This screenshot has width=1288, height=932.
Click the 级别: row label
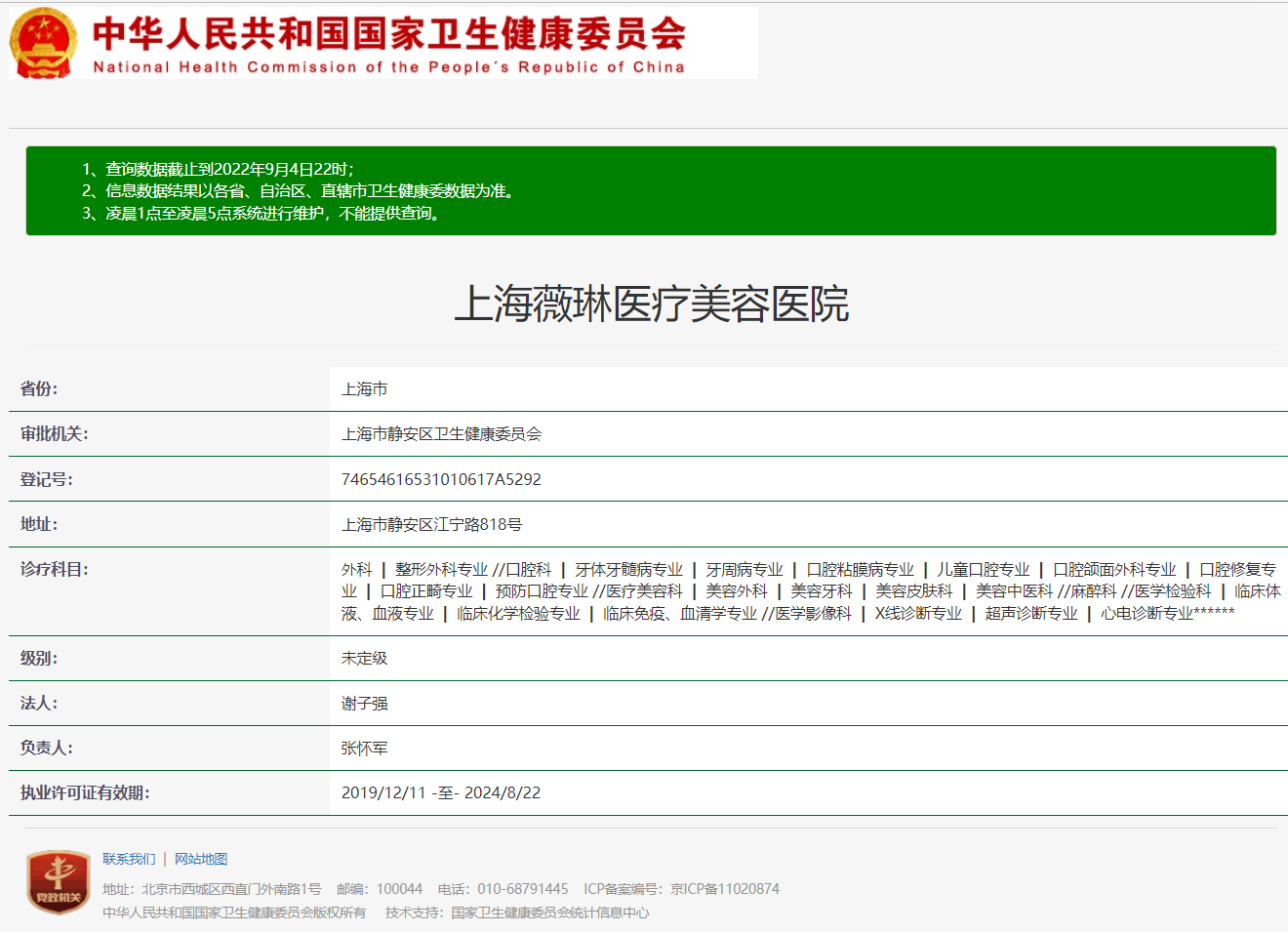click(39, 659)
